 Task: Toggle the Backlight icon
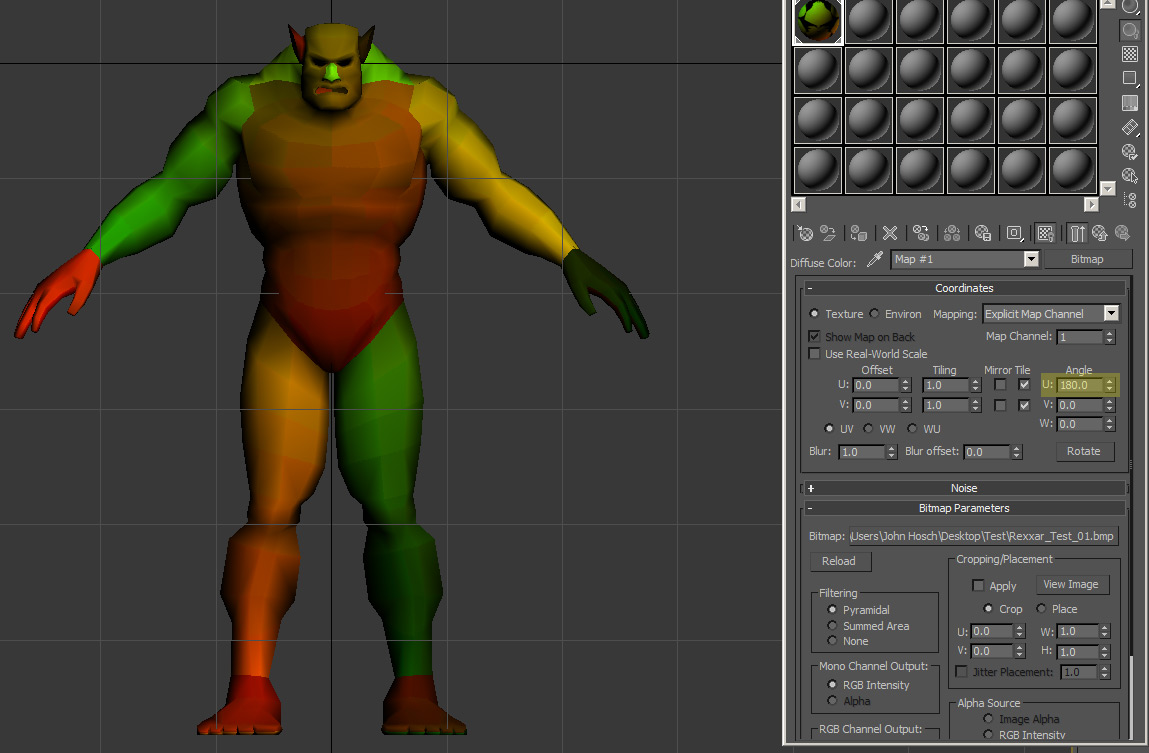click(1130, 30)
